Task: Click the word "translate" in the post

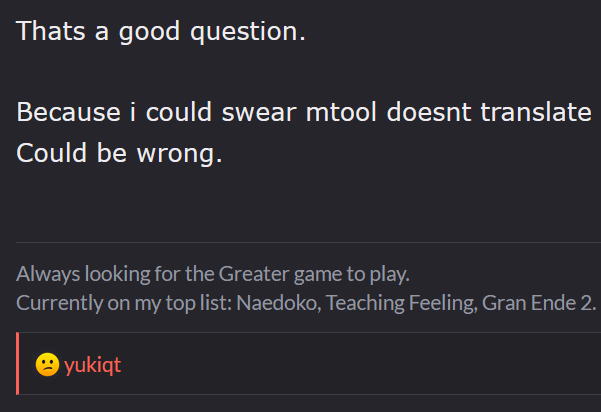Action: pos(536,111)
